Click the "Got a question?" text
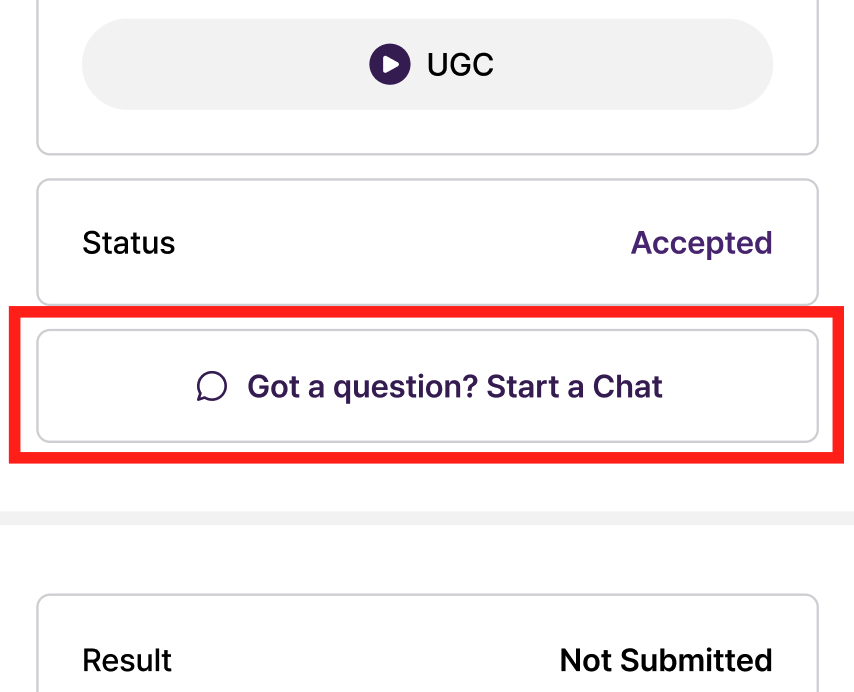The width and height of the screenshot is (854, 692). coord(363,386)
